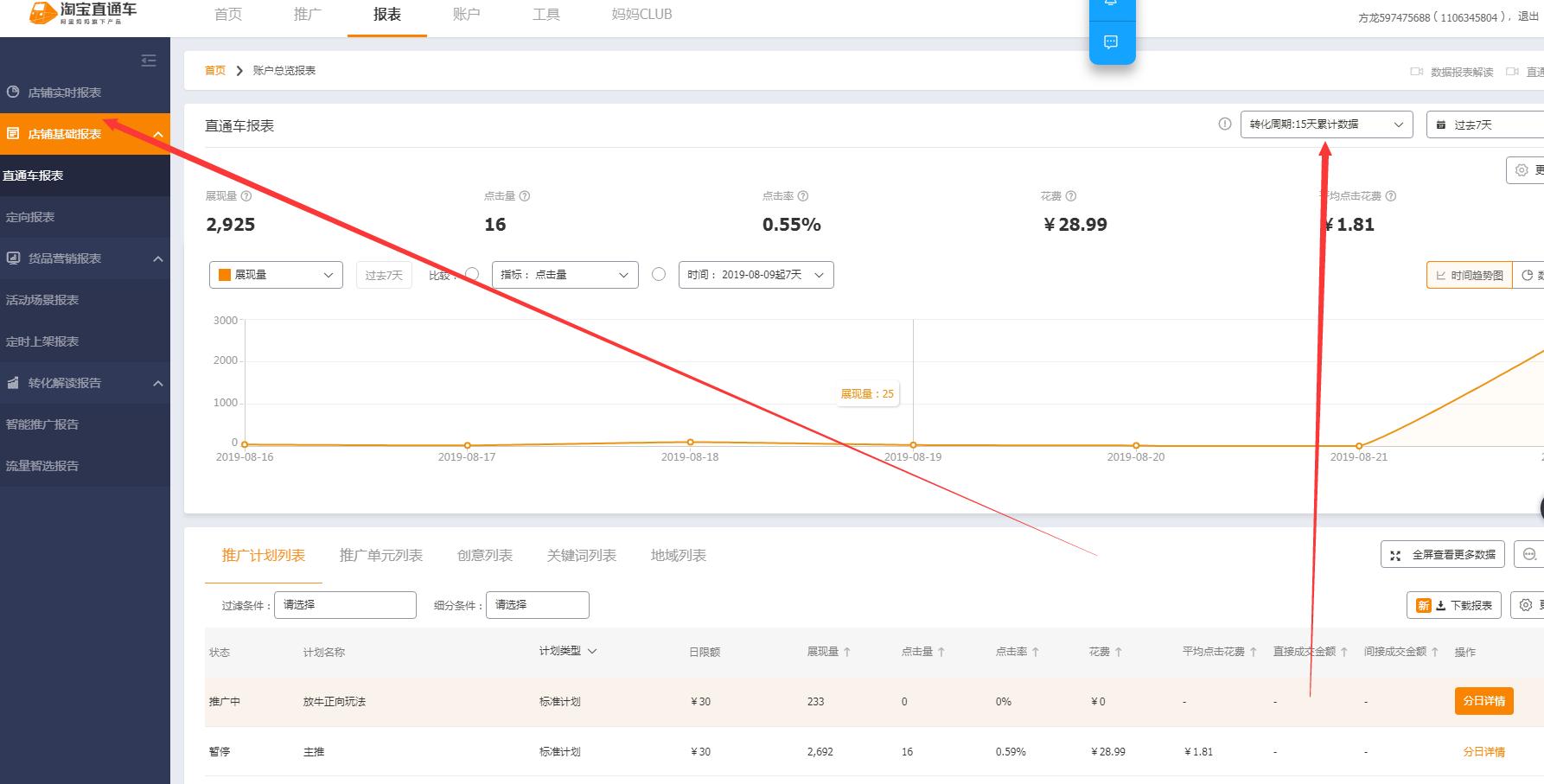
Task: Select the 时间 comparison radio button
Action: pyautogui.click(x=659, y=275)
